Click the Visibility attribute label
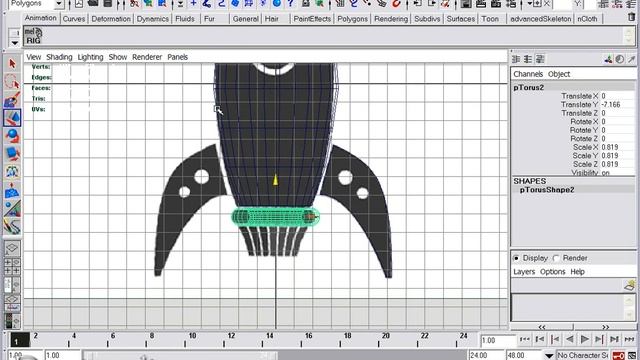The image size is (640, 360). pyautogui.click(x=584, y=173)
